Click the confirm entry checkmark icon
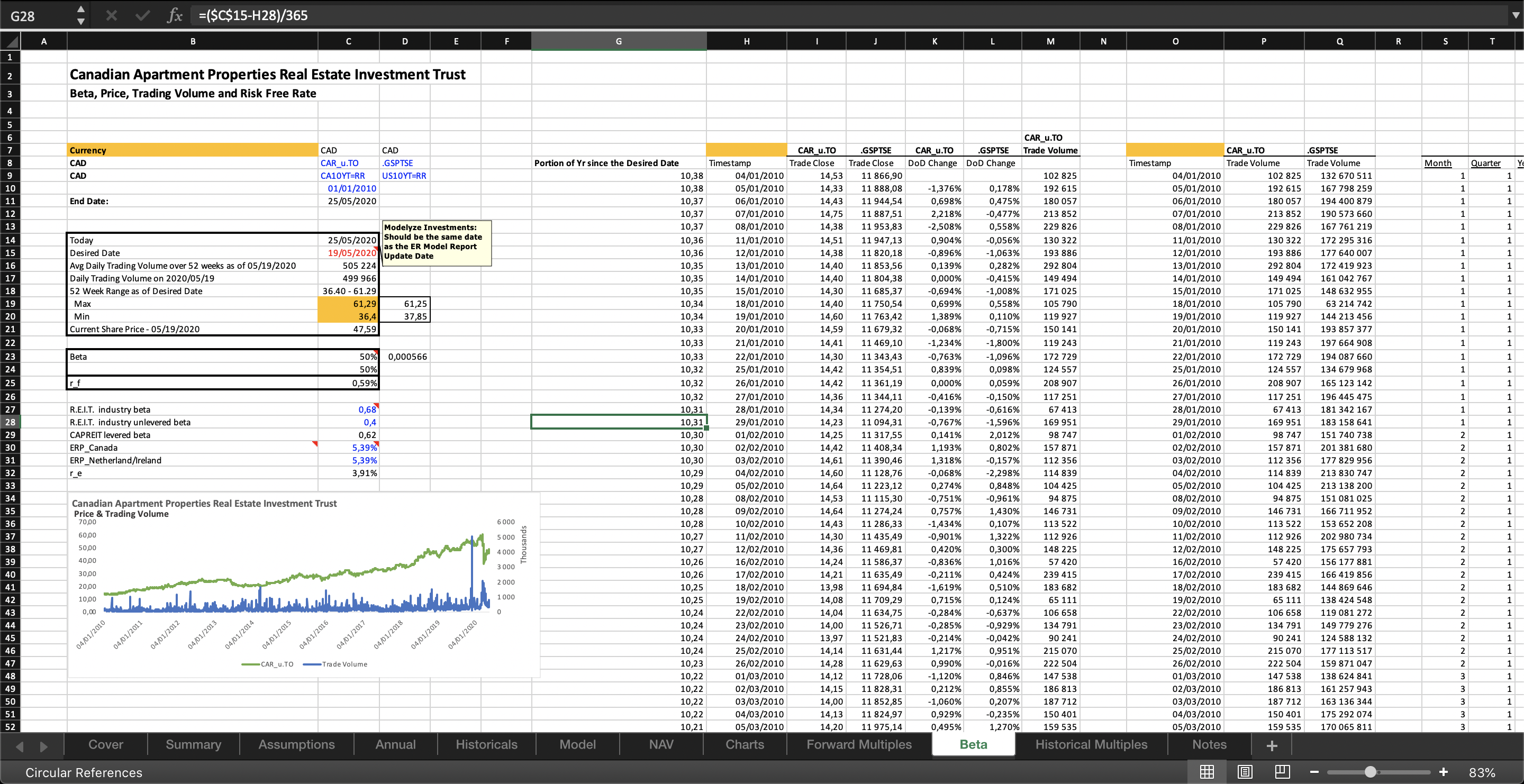 142,15
